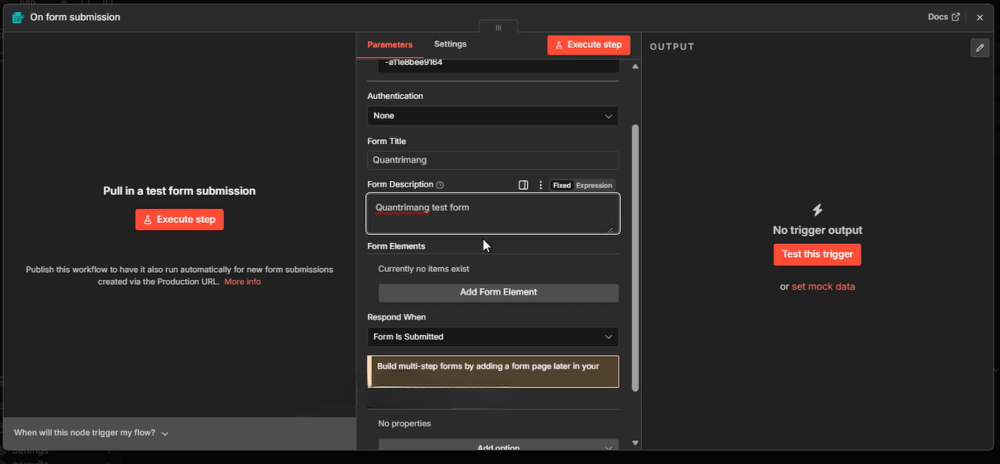Screen dimensions: 1000x464
Task: Click Execute step button in left input panel
Action: tap(179, 219)
